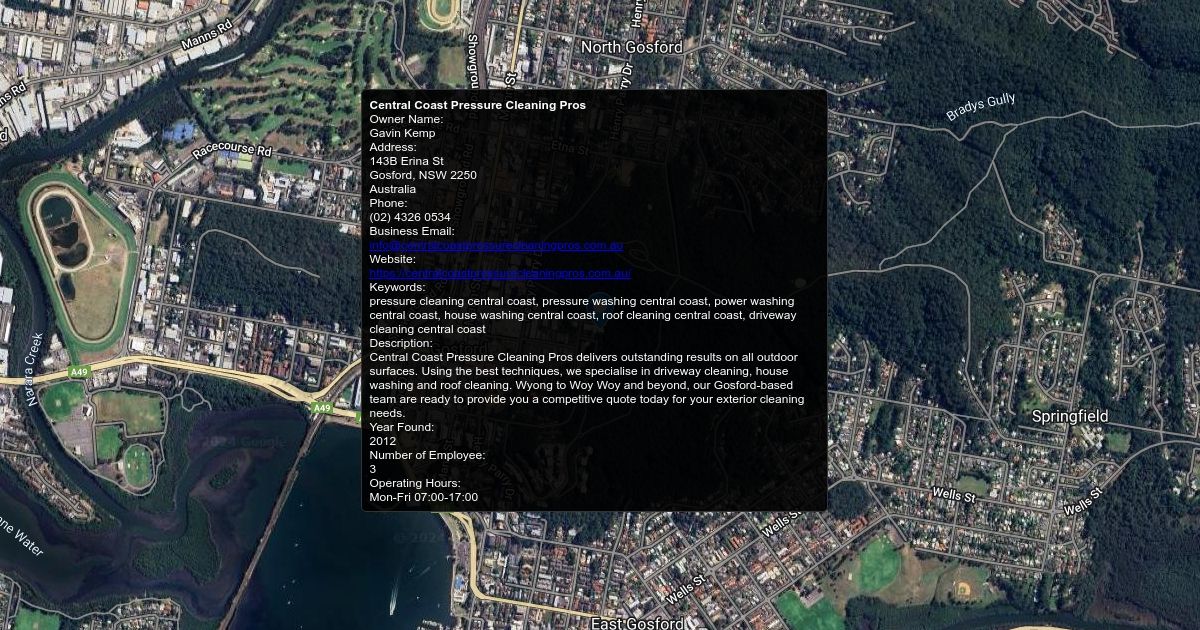Click the Manns Rd street label
1200x630 pixels.
207,34
